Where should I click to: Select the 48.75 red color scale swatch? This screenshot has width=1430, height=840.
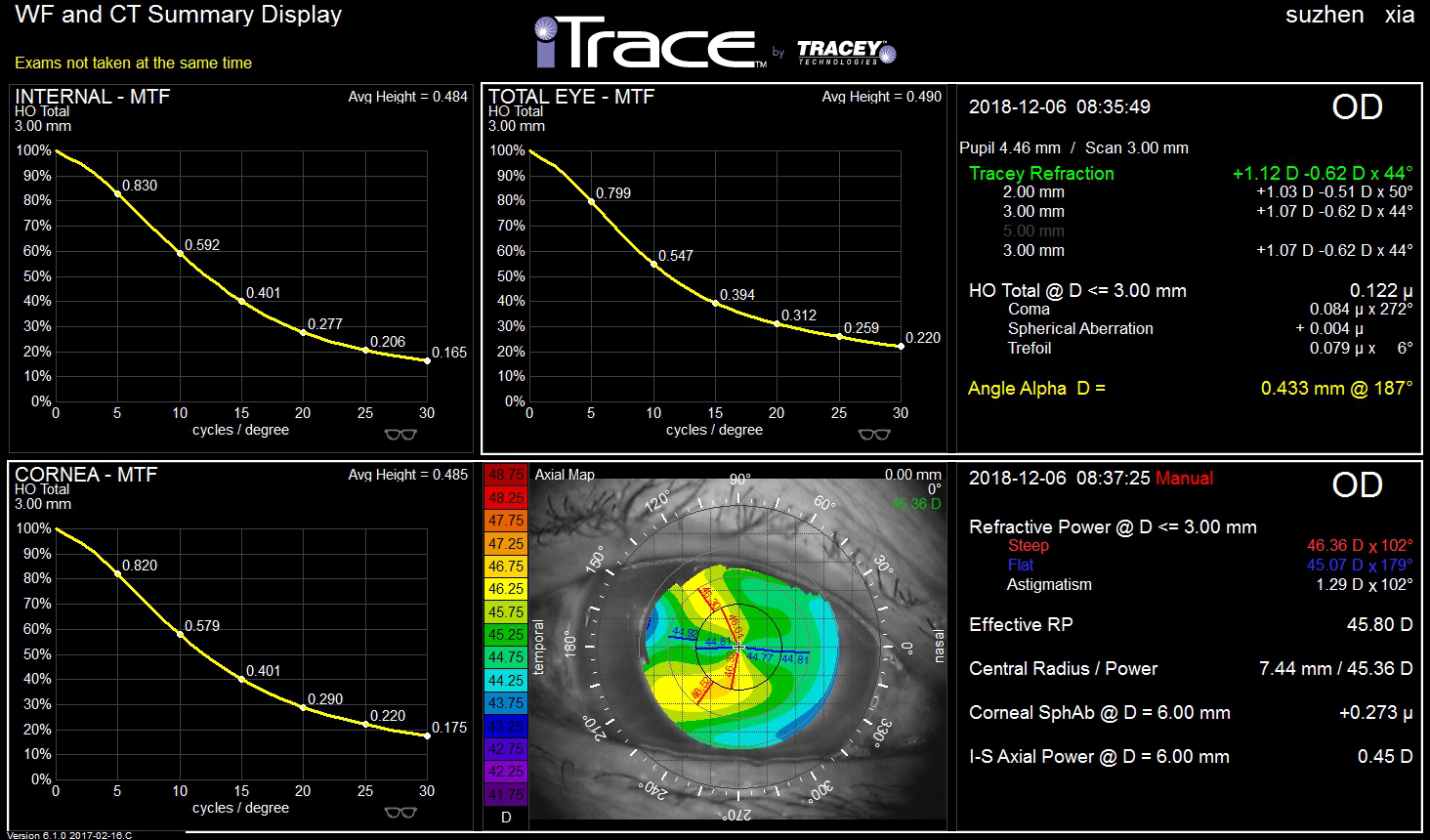506,475
